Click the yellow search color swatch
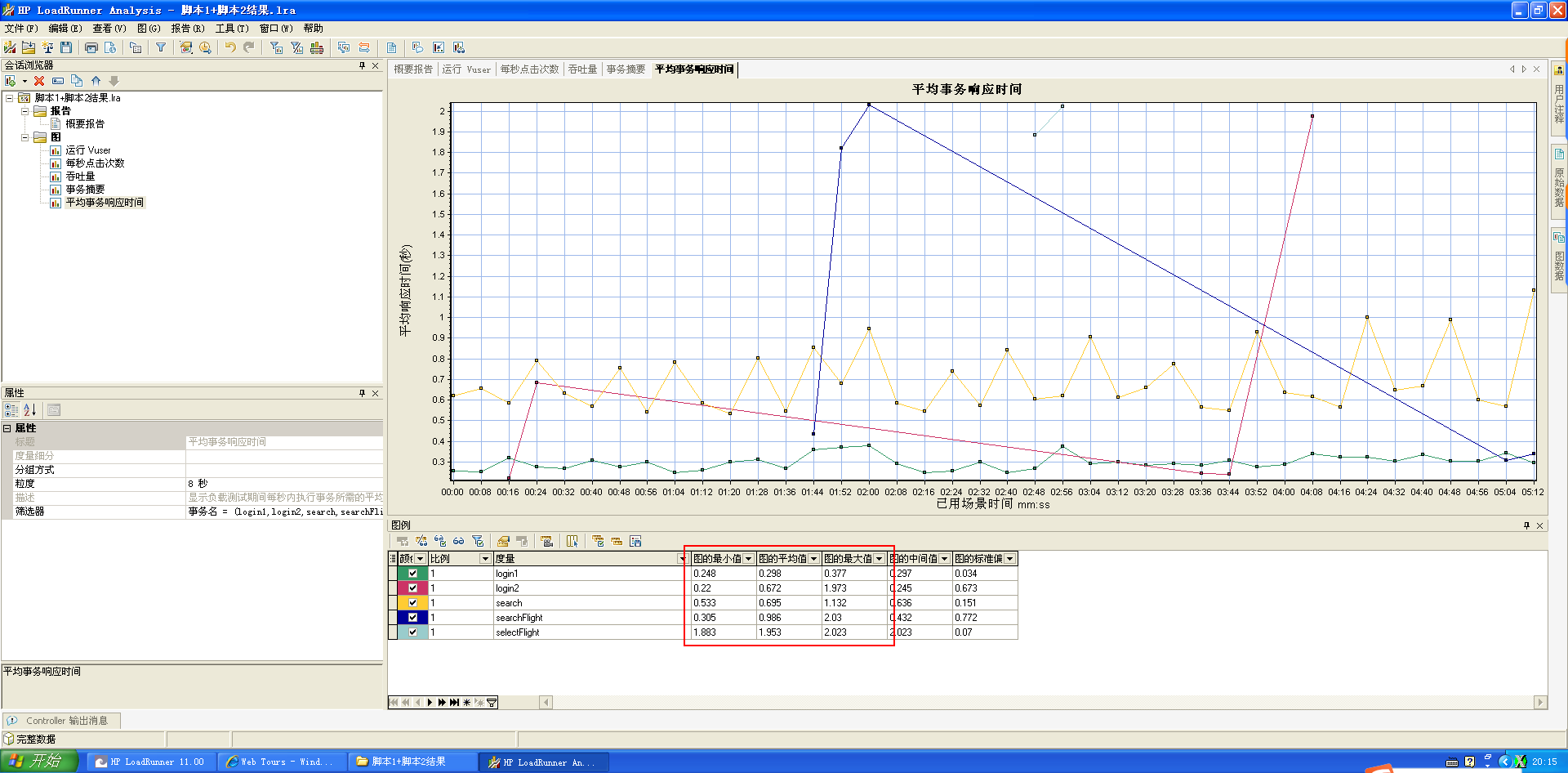 (x=403, y=603)
